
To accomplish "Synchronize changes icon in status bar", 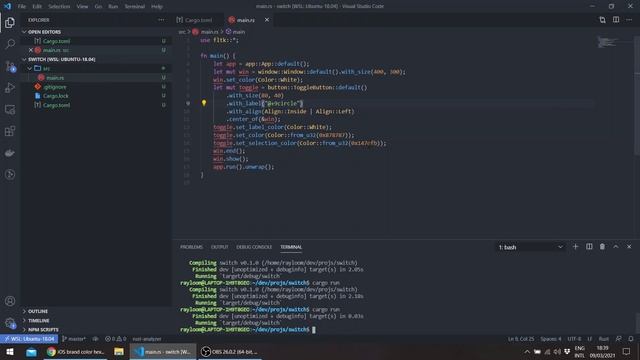I will [96, 339].
